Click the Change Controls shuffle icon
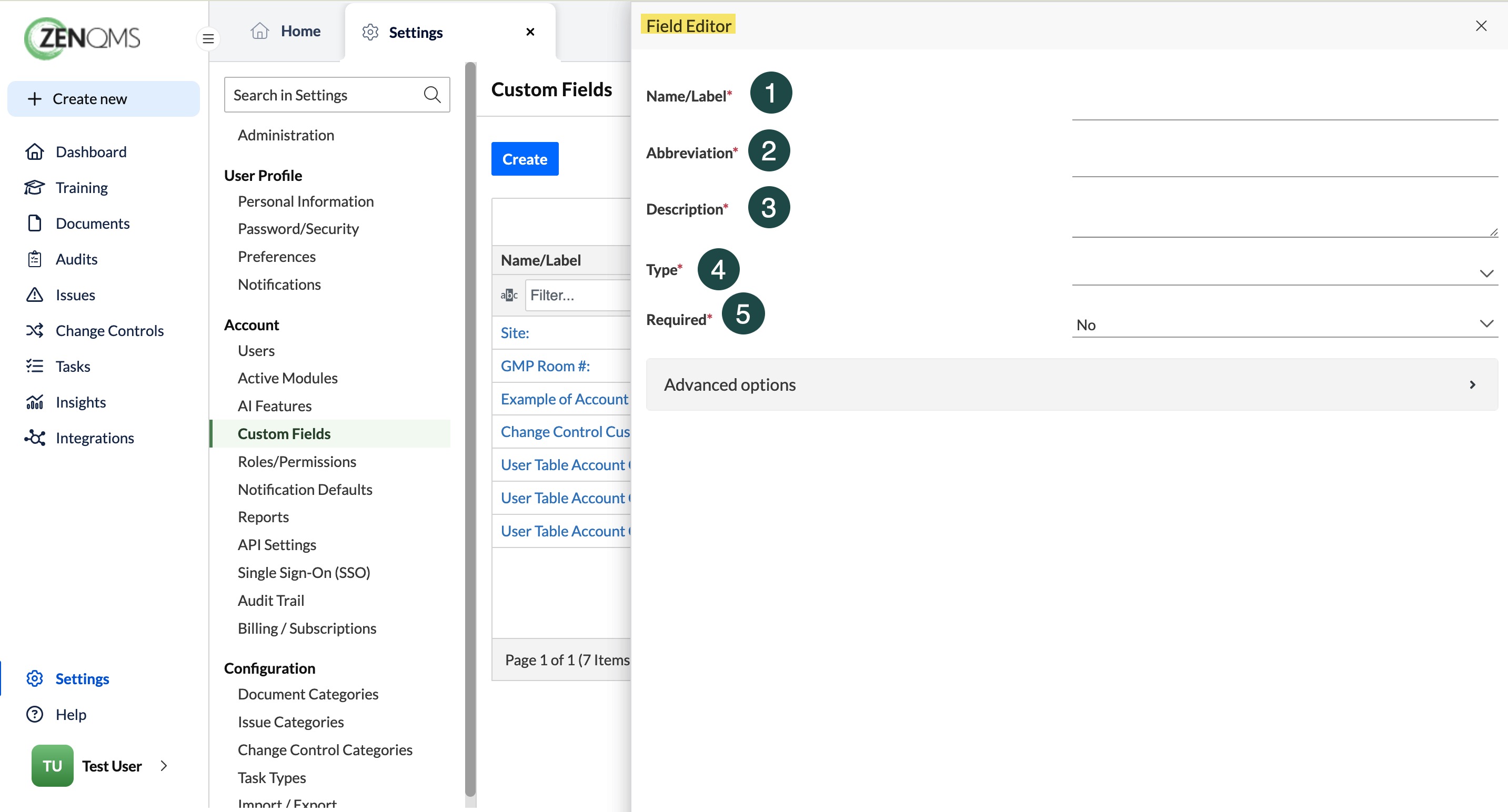This screenshot has width=1508, height=812. coord(35,331)
